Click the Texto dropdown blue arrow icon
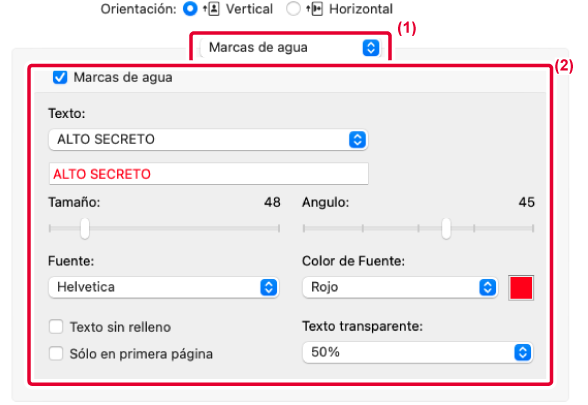Screen dimensions: 588x405 point(357,140)
